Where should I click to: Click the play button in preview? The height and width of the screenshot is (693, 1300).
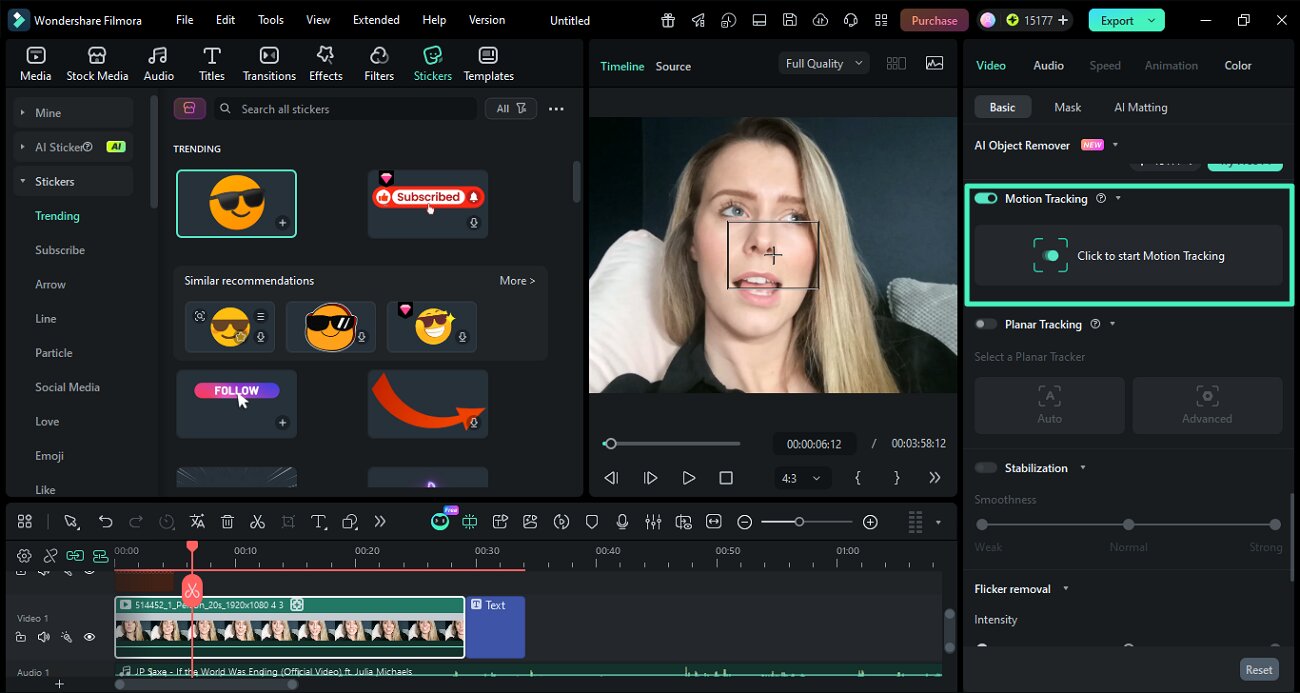(688, 478)
